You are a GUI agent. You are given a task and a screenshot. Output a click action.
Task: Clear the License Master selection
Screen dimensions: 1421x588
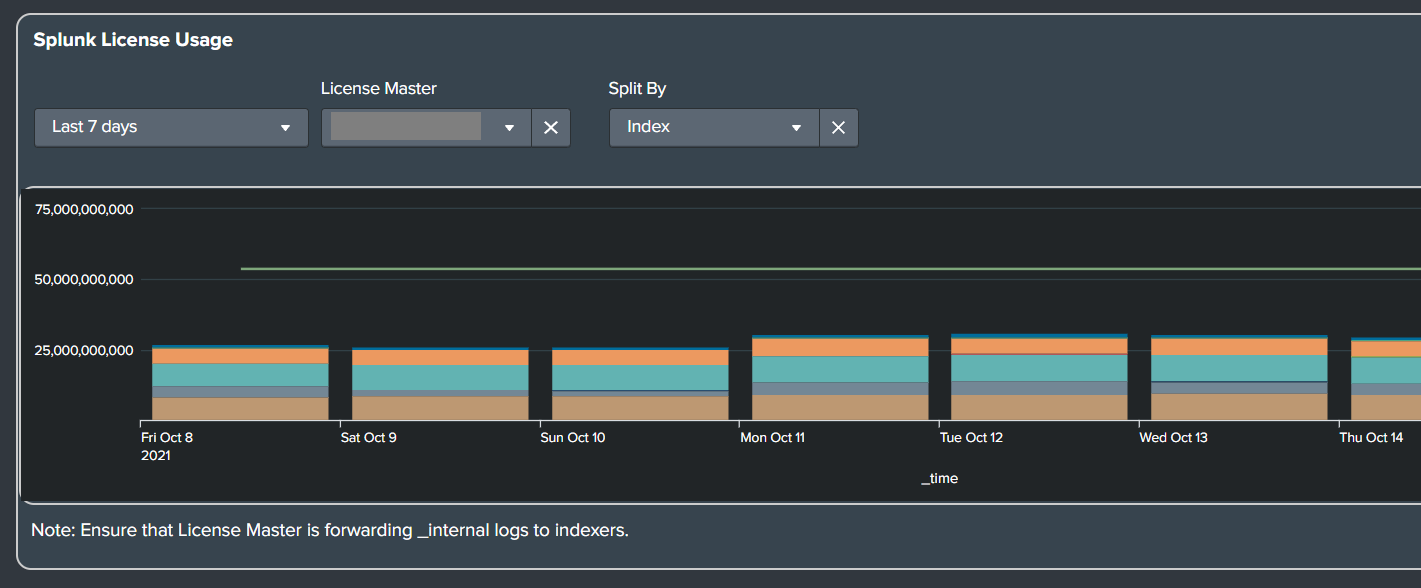(x=550, y=127)
